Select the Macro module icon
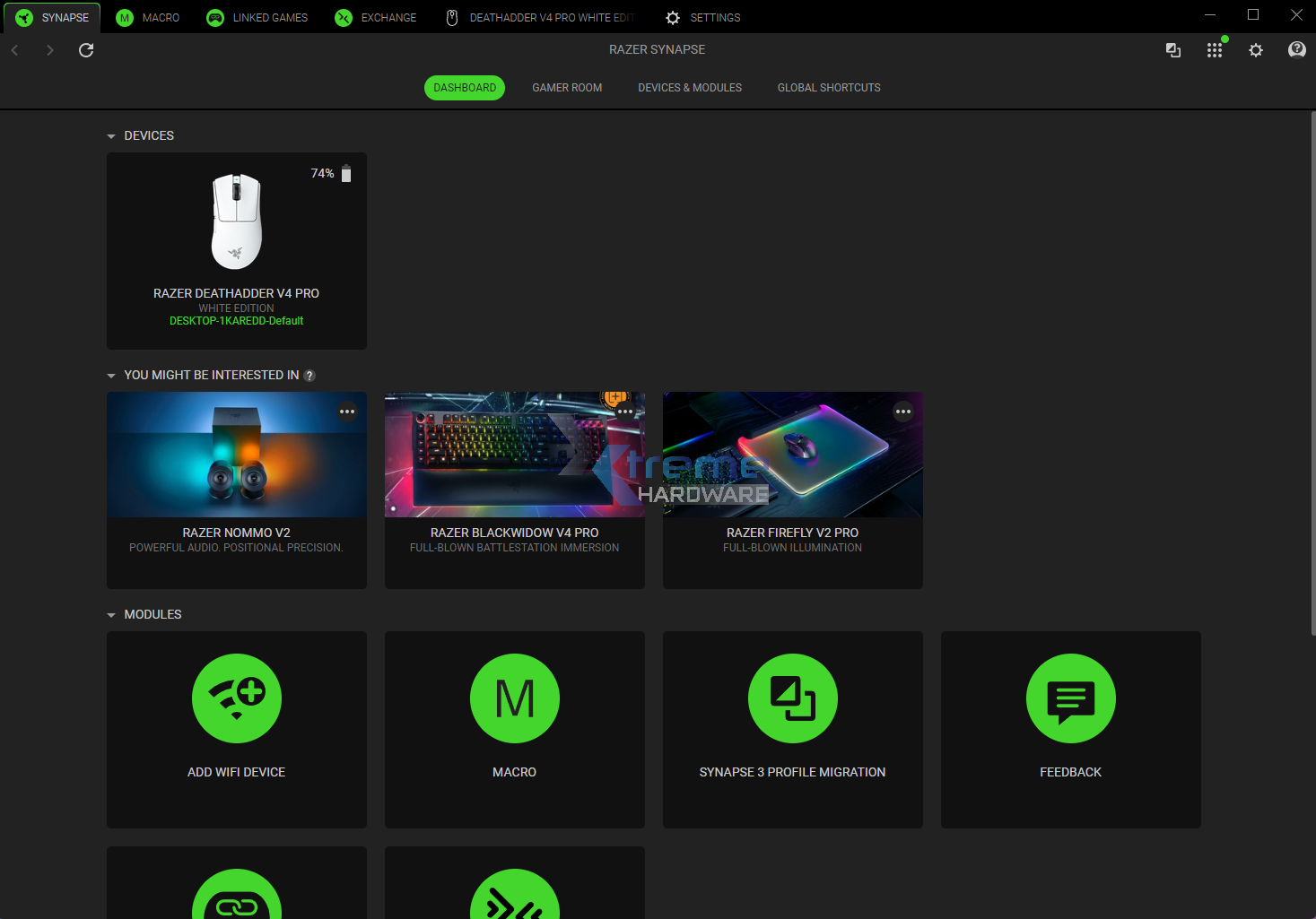Screen dimensions: 1316x919 pyautogui.click(x=514, y=698)
